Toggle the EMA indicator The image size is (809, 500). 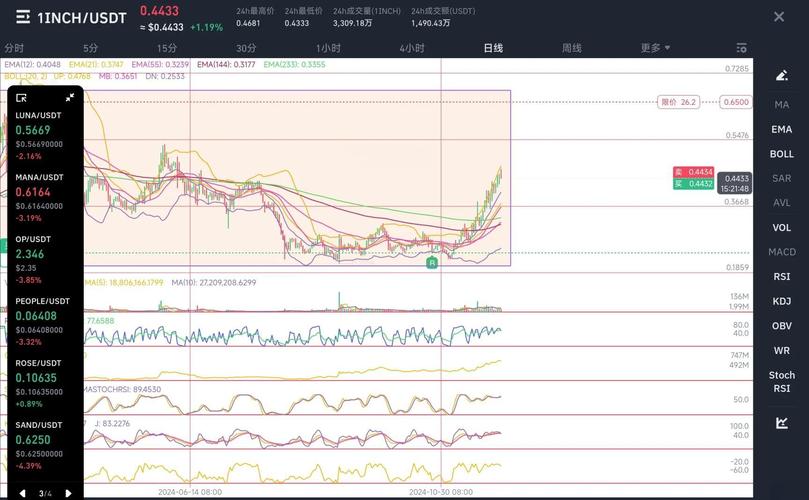click(x=782, y=130)
